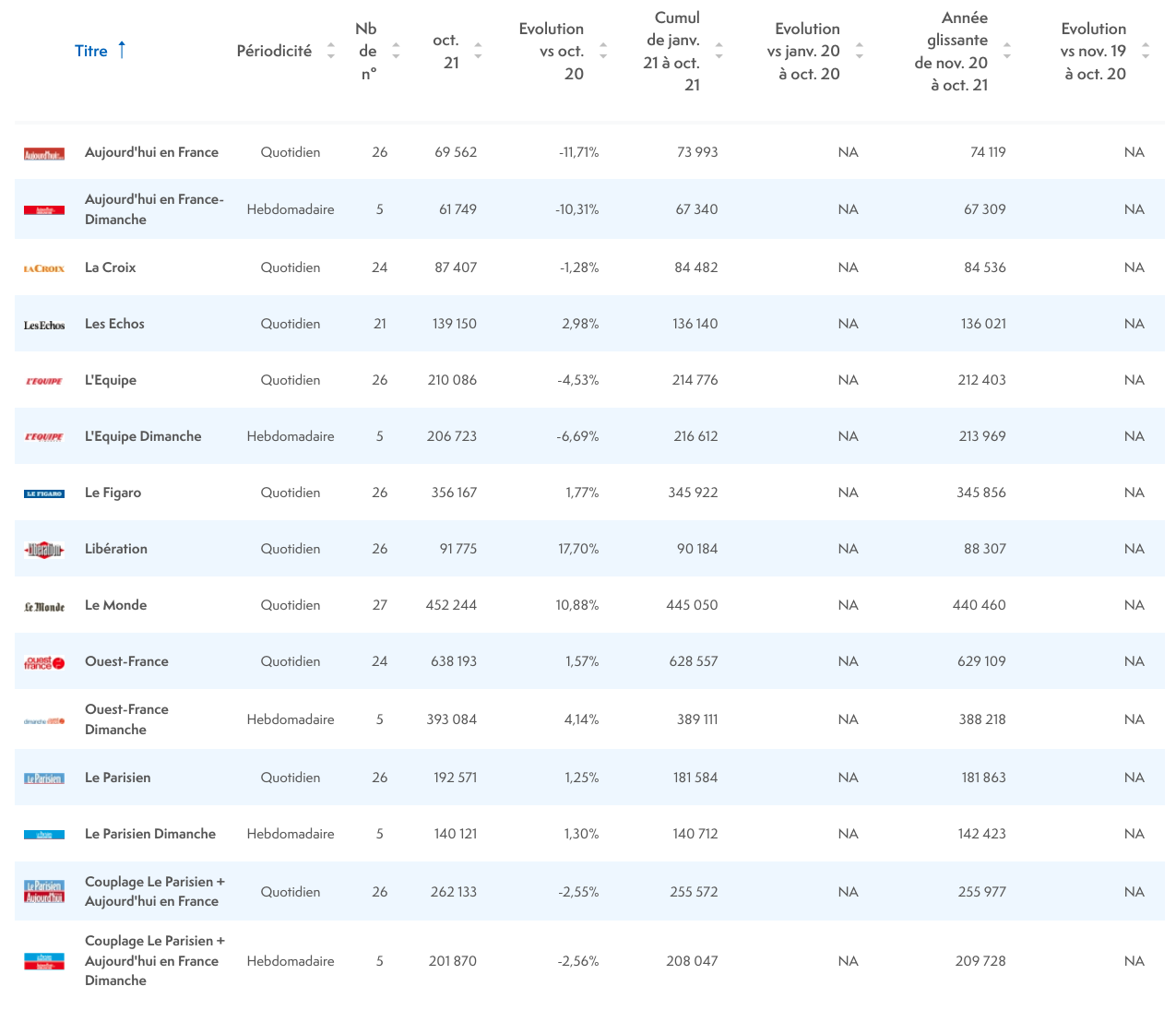Viewport: 1176px width, 1010px height.
Task: Sort table by Titre column header
Action: click(91, 51)
